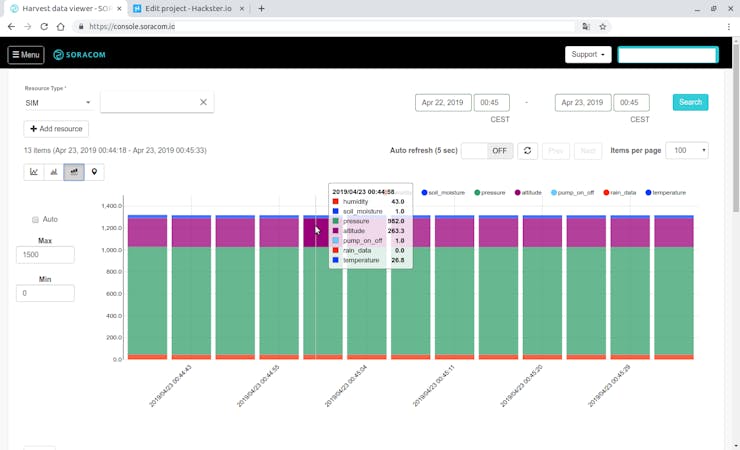Click the manual refresh icon button

(528, 150)
